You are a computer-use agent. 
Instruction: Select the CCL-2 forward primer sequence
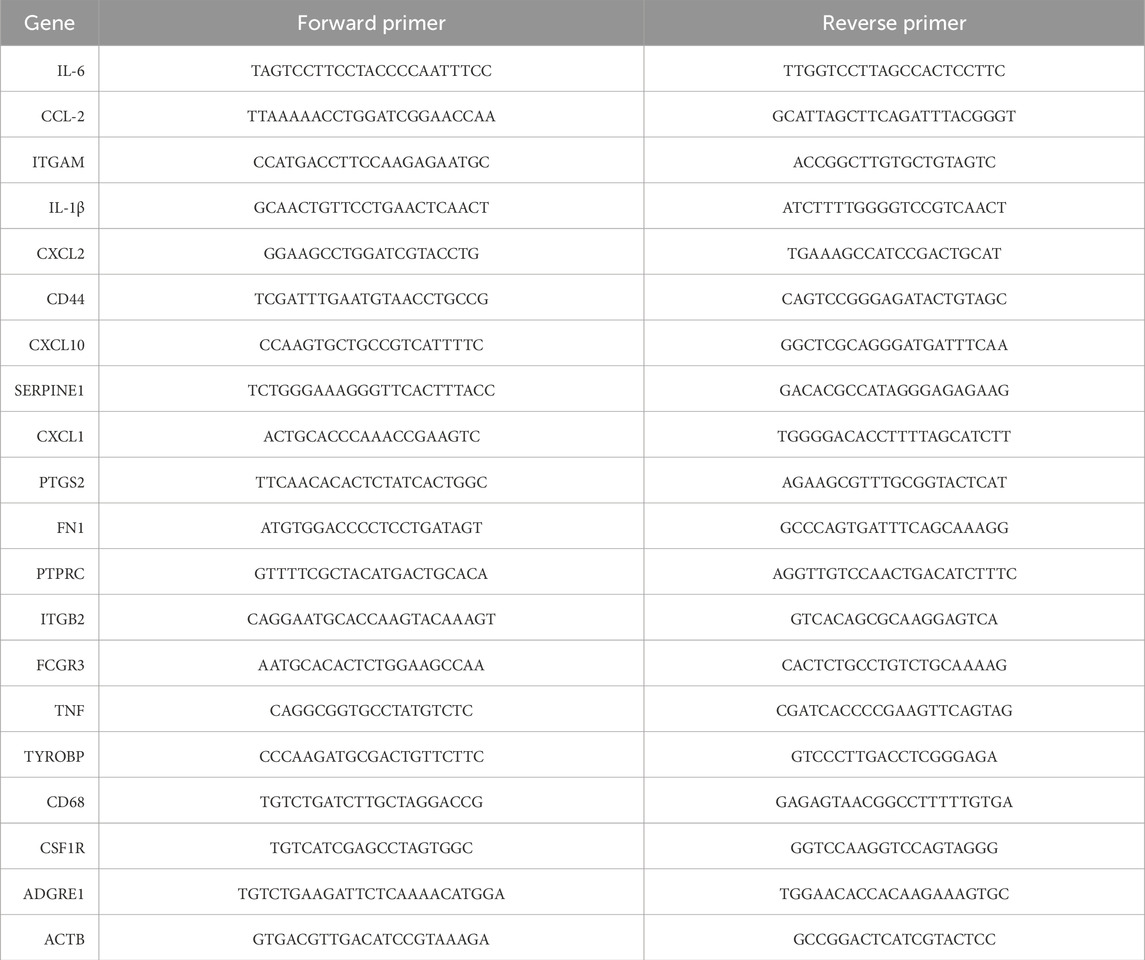tap(371, 117)
